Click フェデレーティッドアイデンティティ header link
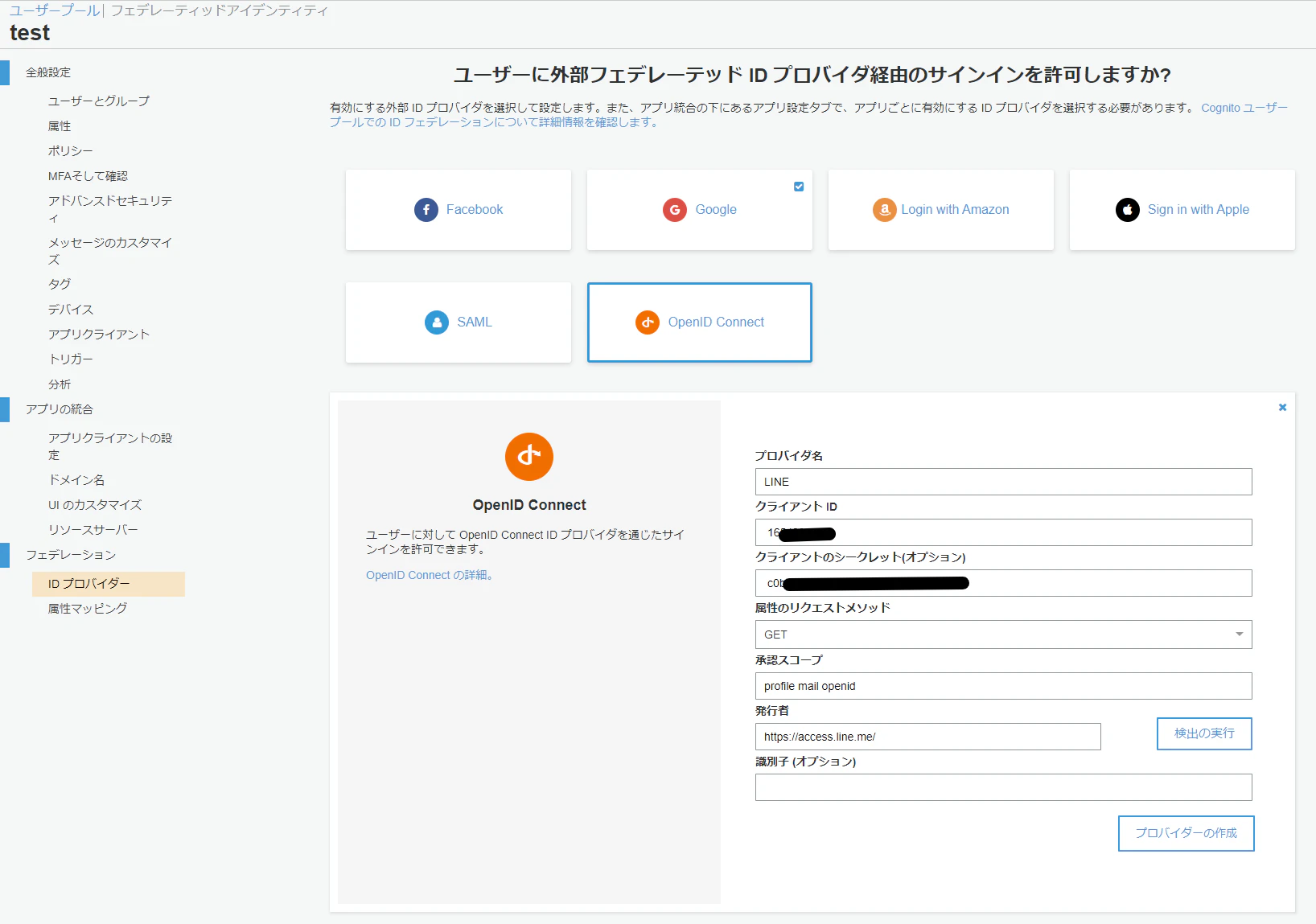This screenshot has height=924, width=1316. (220, 10)
